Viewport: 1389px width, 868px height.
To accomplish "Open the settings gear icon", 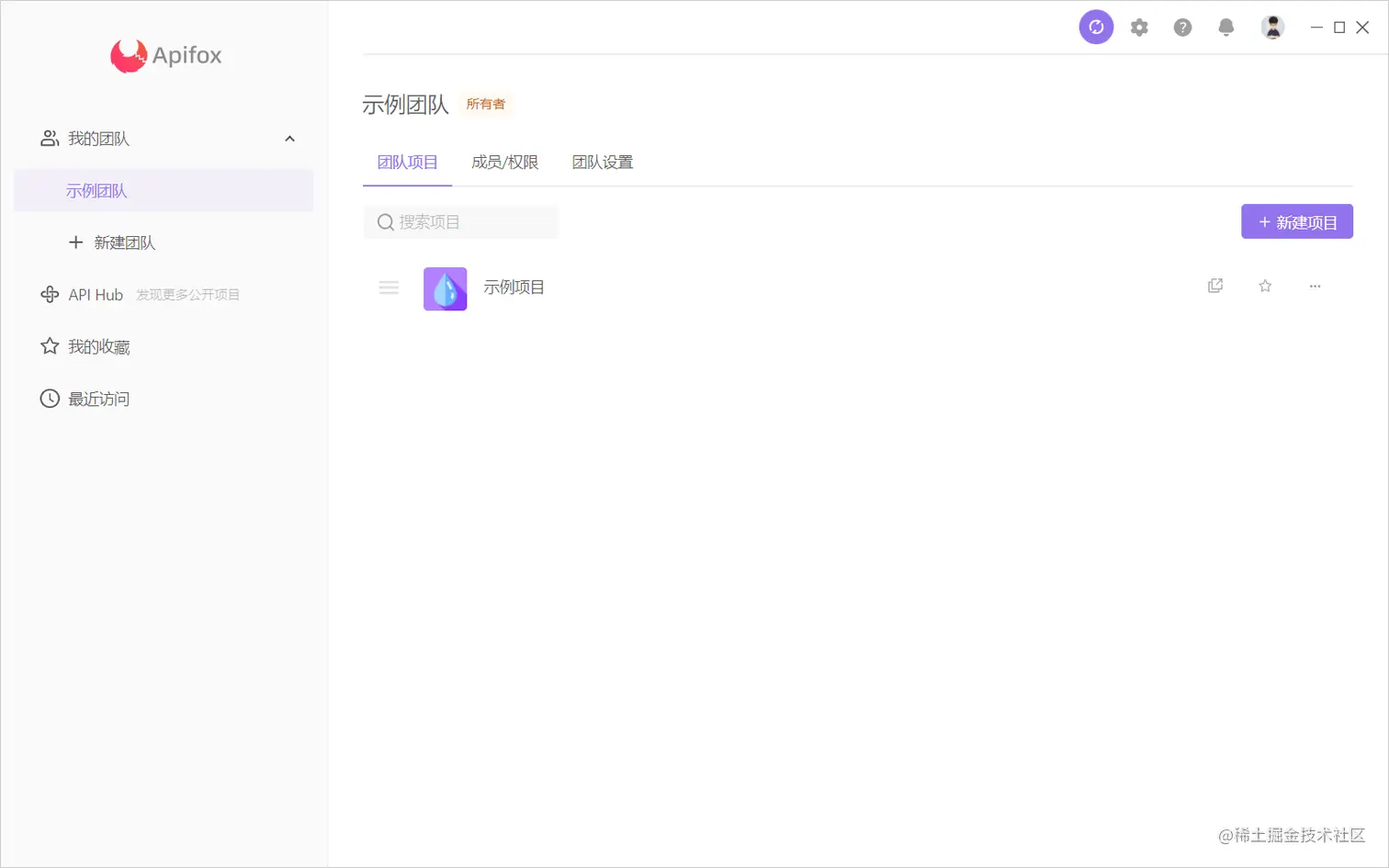I will [x=1139, y=27].
